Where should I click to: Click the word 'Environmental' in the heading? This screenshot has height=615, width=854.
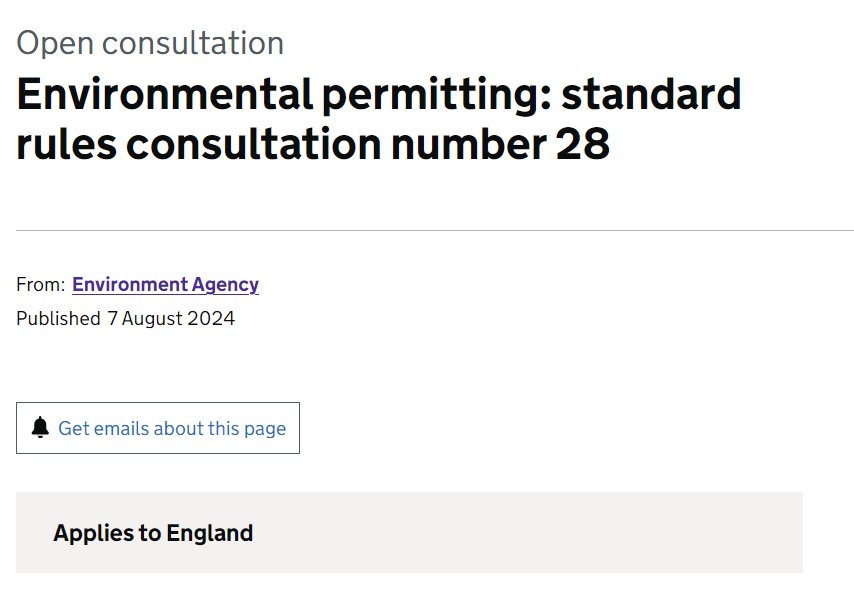[x=164, y=94]
